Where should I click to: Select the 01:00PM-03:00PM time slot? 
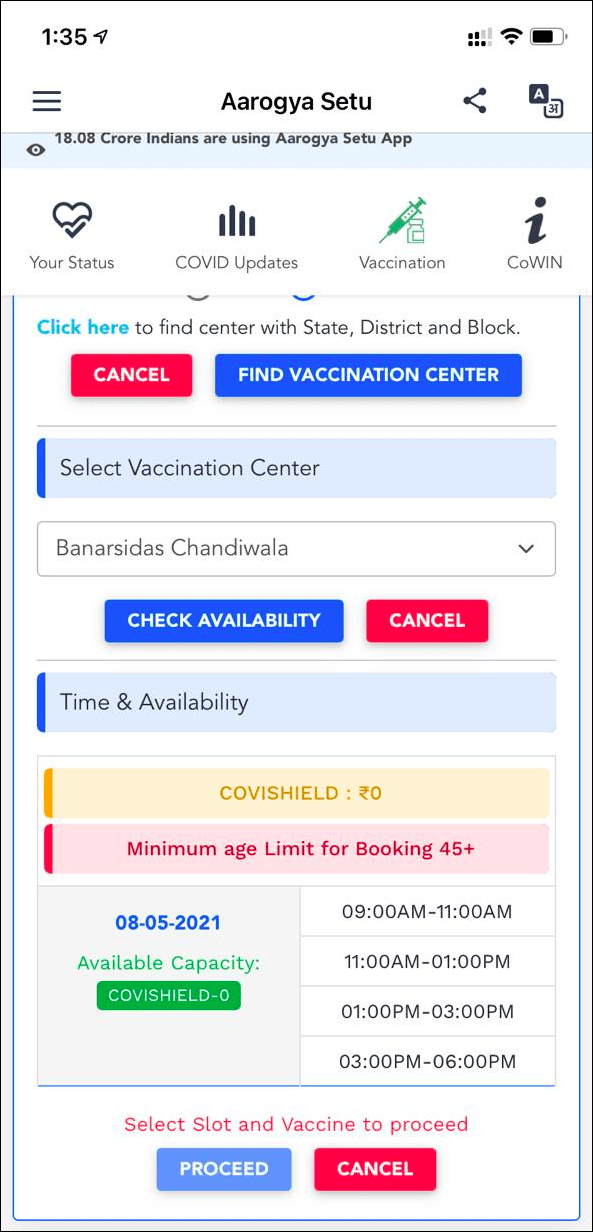(427, 1011)
